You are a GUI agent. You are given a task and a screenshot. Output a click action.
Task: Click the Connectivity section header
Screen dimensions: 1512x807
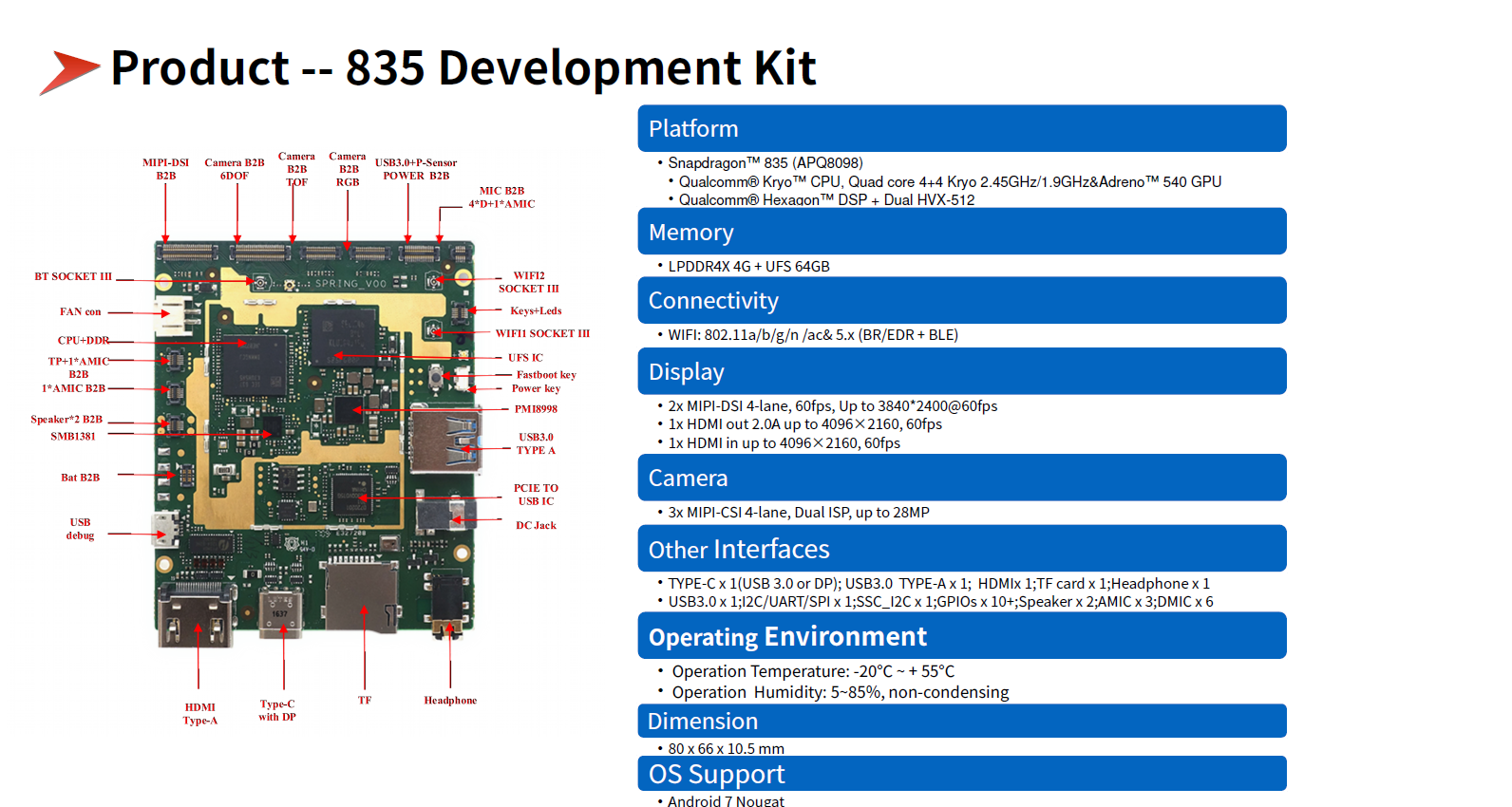point(962,300)
